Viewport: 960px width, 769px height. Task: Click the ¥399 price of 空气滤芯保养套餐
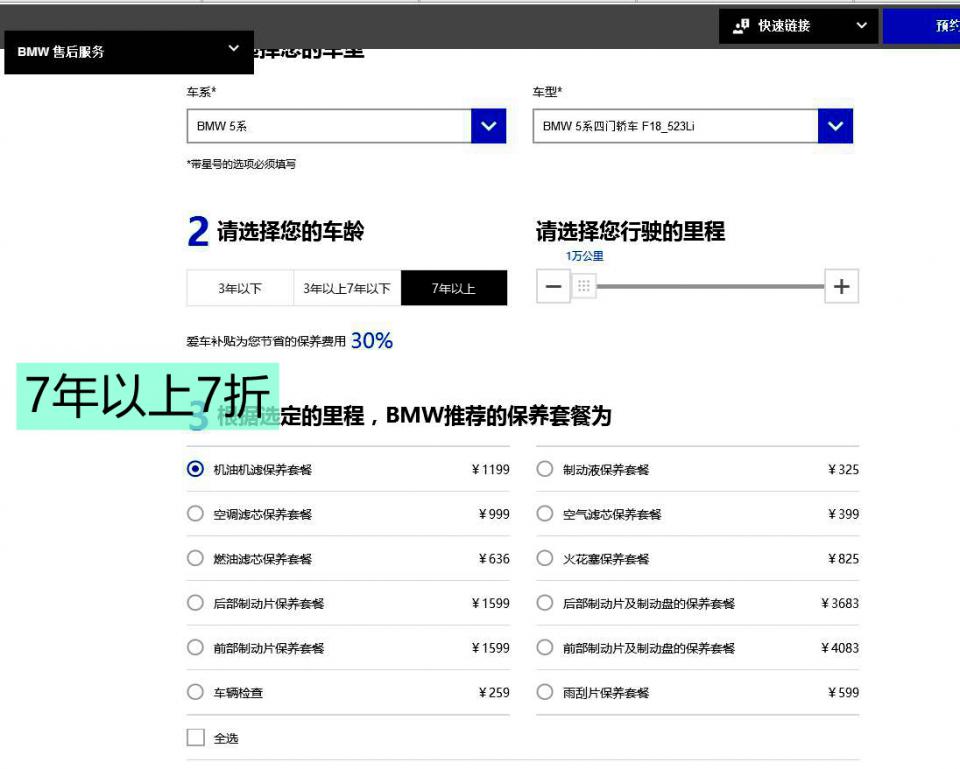click(843, 514)
